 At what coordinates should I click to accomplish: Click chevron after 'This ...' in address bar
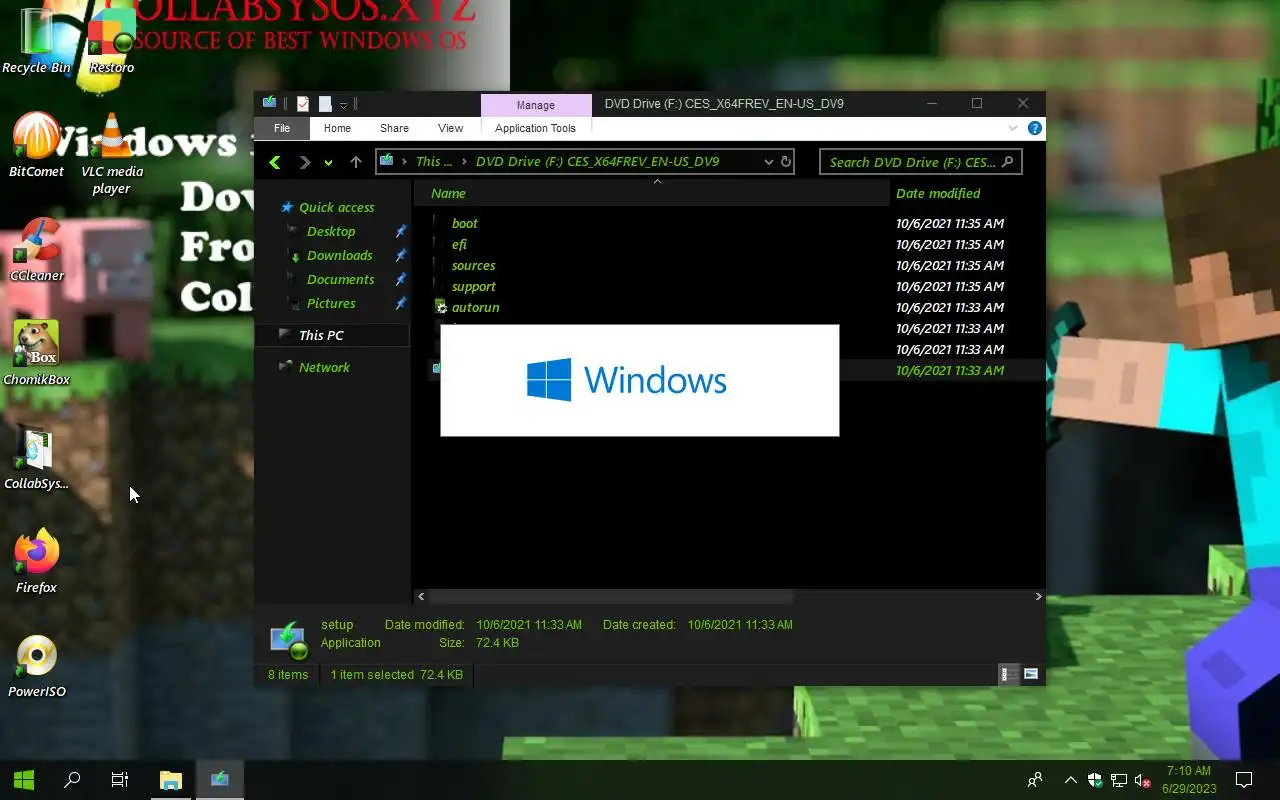(463, 161)
